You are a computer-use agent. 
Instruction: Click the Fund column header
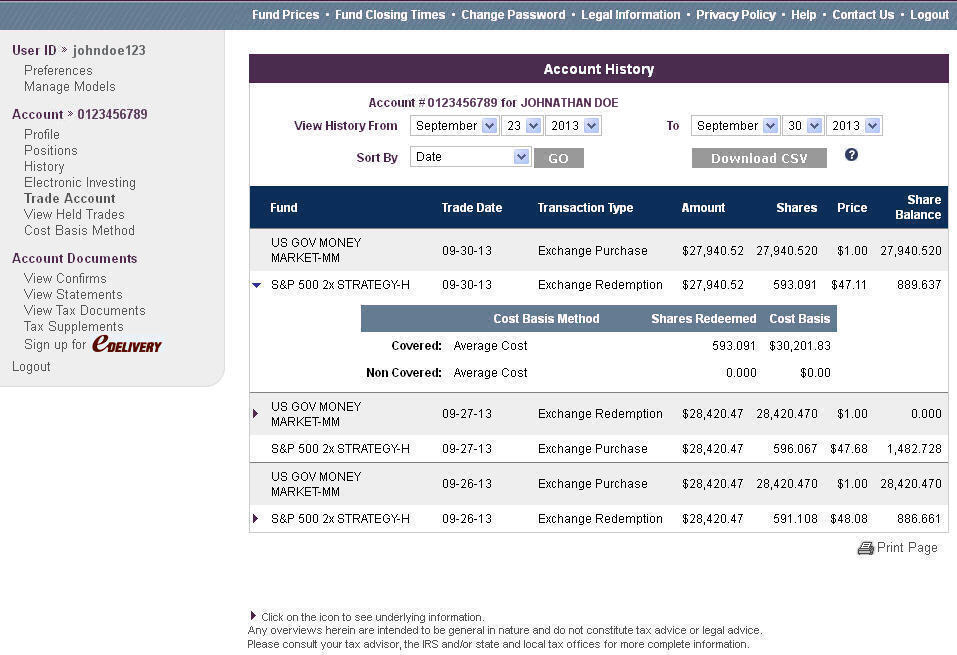point(284,208)
